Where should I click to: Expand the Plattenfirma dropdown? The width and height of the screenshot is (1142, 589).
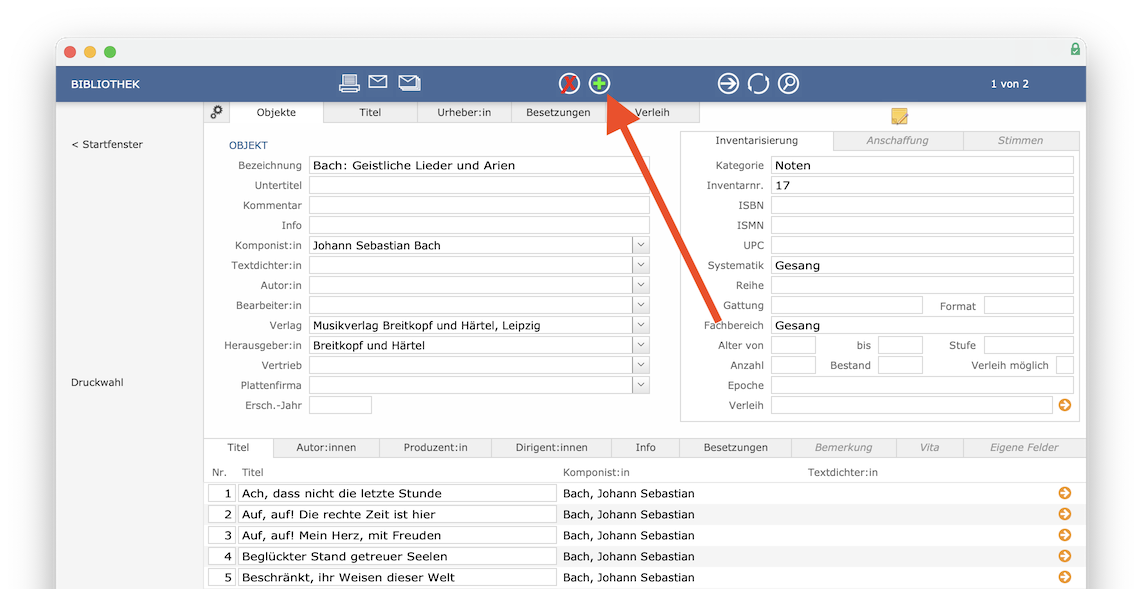(641, 385)
